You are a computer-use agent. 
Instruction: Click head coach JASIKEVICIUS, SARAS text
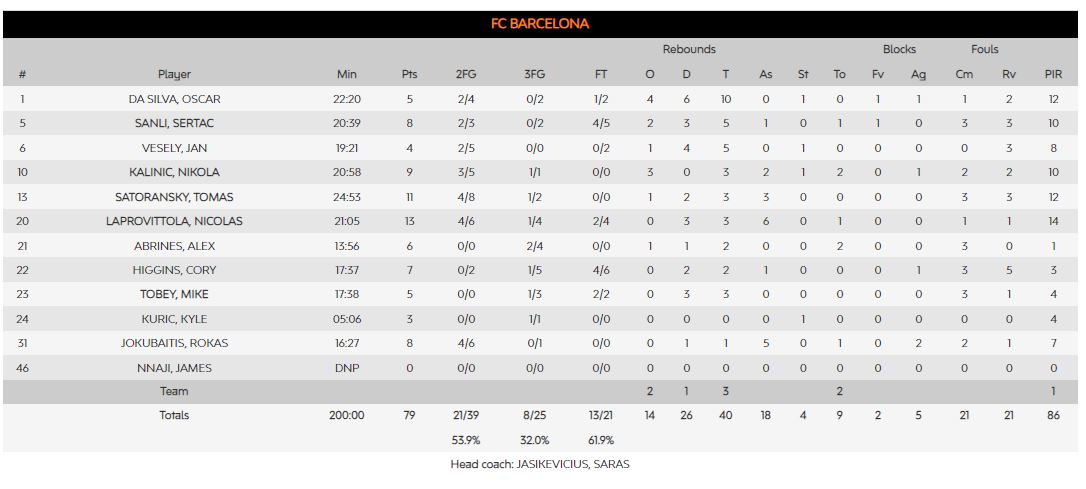pyautogui.click(x=540, y=464)
